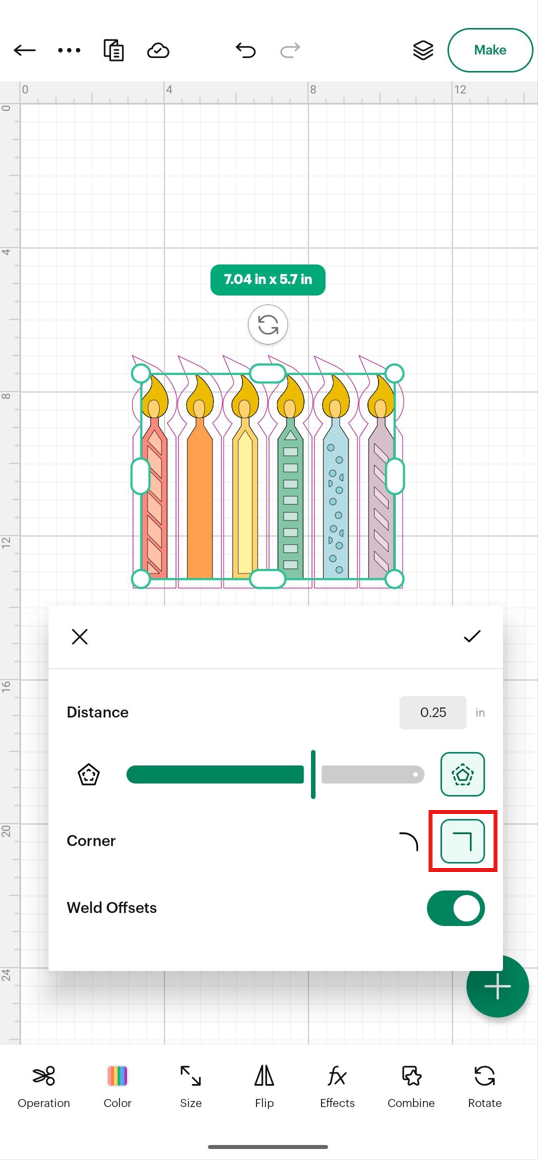
Task: Tap the copy/paste clipboard icon
Action: click(113, 50)
